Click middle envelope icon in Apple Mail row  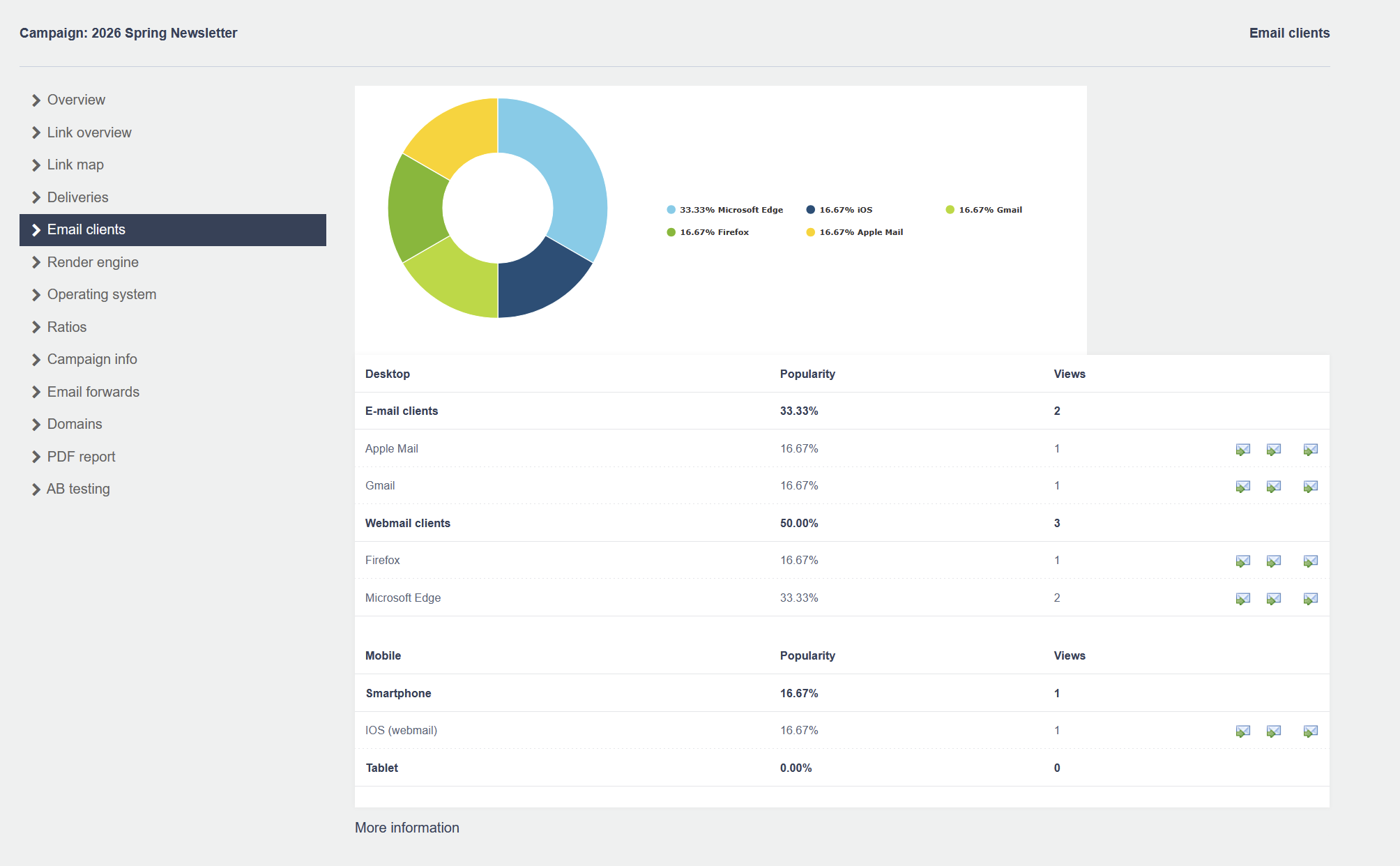pos(1273,449)
